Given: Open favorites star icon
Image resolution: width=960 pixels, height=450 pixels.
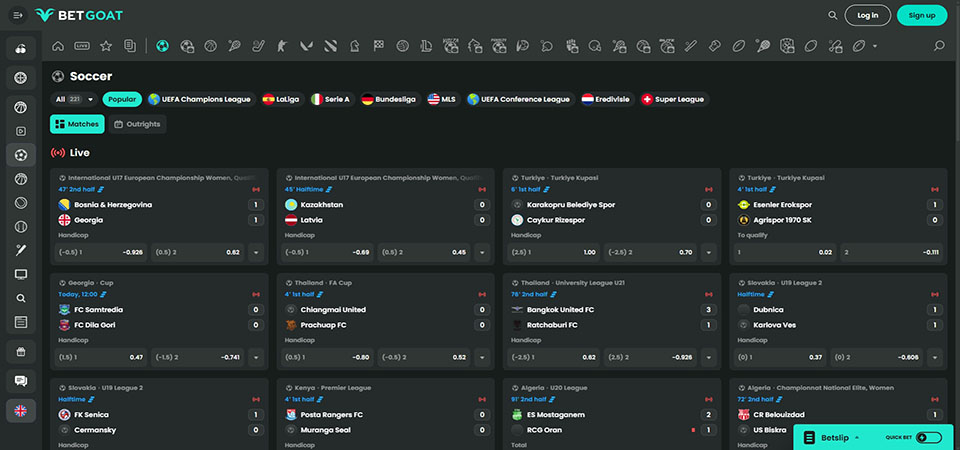Looking at the screenshot, I should tap(106, 46).
